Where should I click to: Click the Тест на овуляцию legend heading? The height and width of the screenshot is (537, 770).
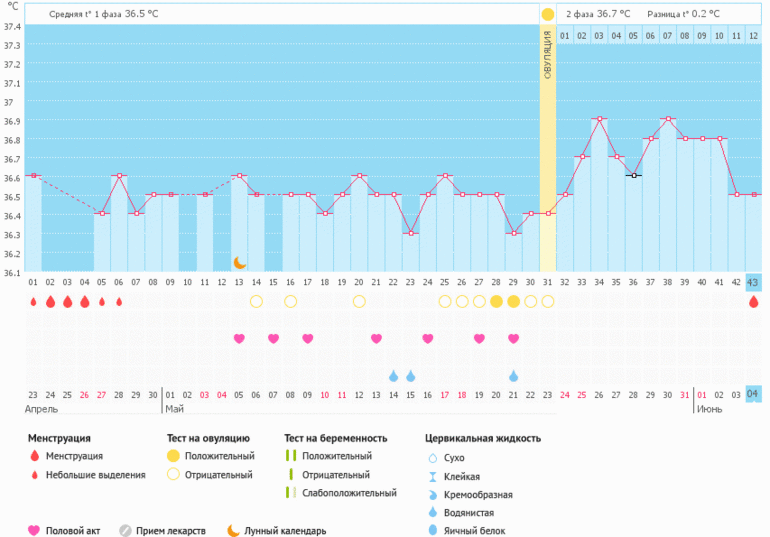pyautogui.click(x=208, y=438)
